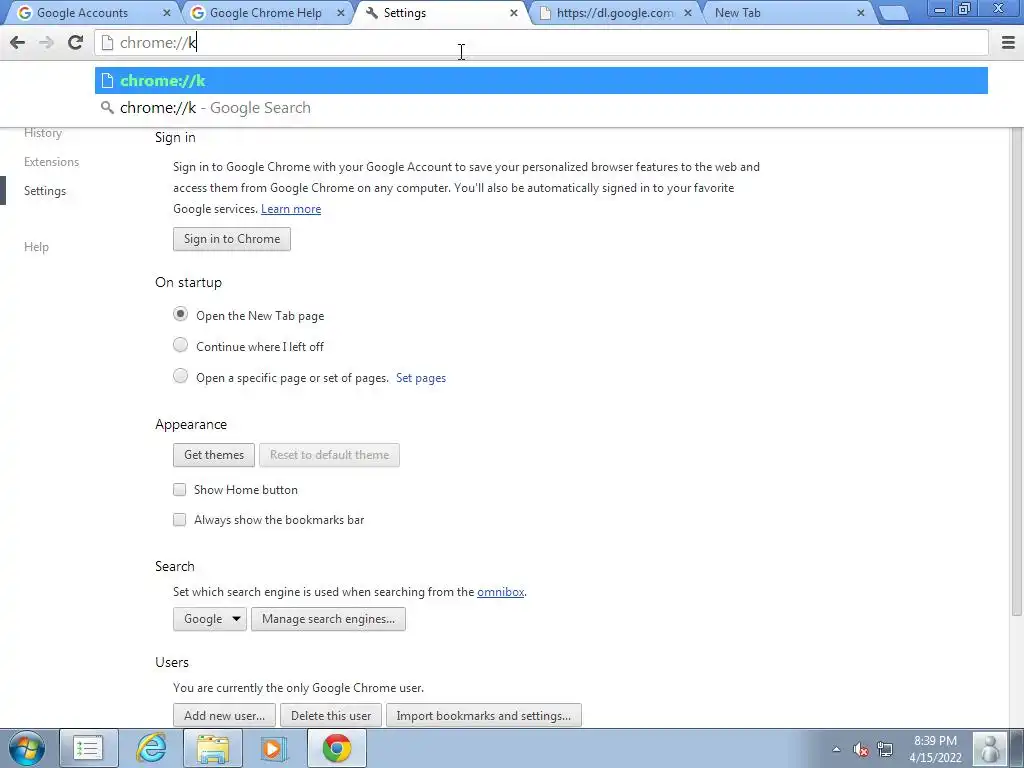Click into the address bar field
1024x768 pixels.
click(541, 43)
